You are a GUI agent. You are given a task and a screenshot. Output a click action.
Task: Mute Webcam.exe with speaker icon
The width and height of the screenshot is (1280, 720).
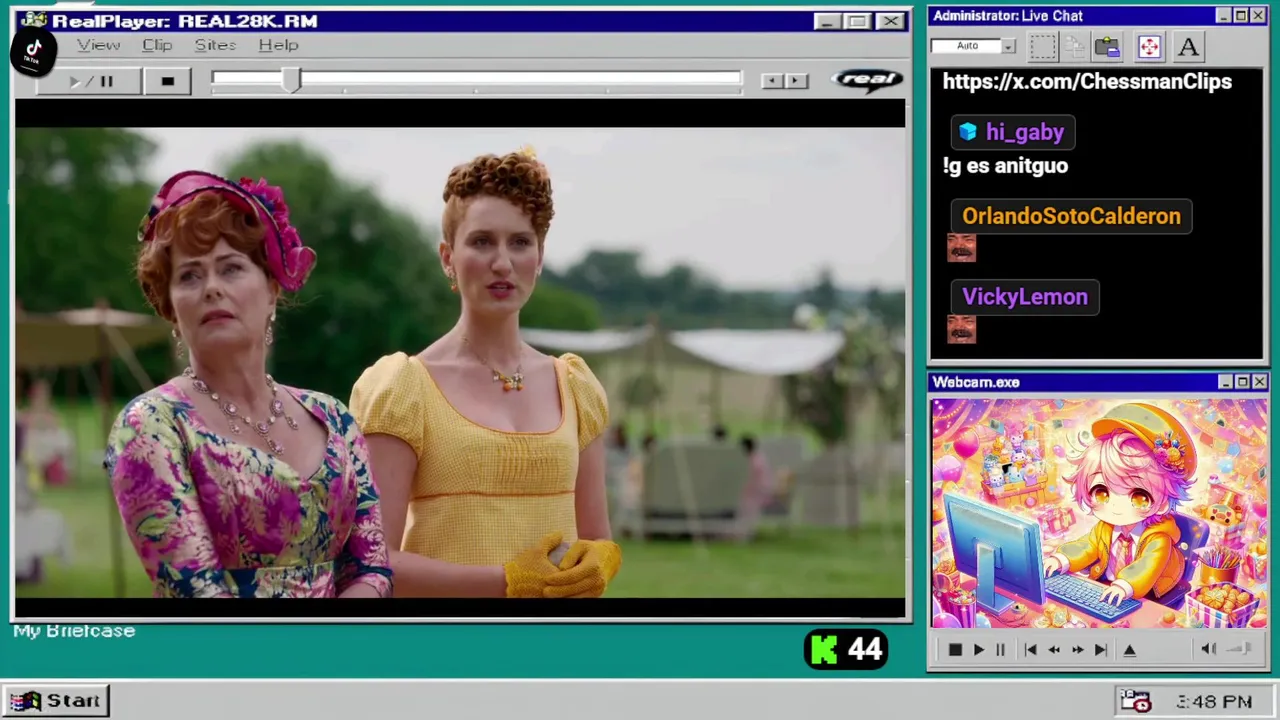tap(1208, 650)
